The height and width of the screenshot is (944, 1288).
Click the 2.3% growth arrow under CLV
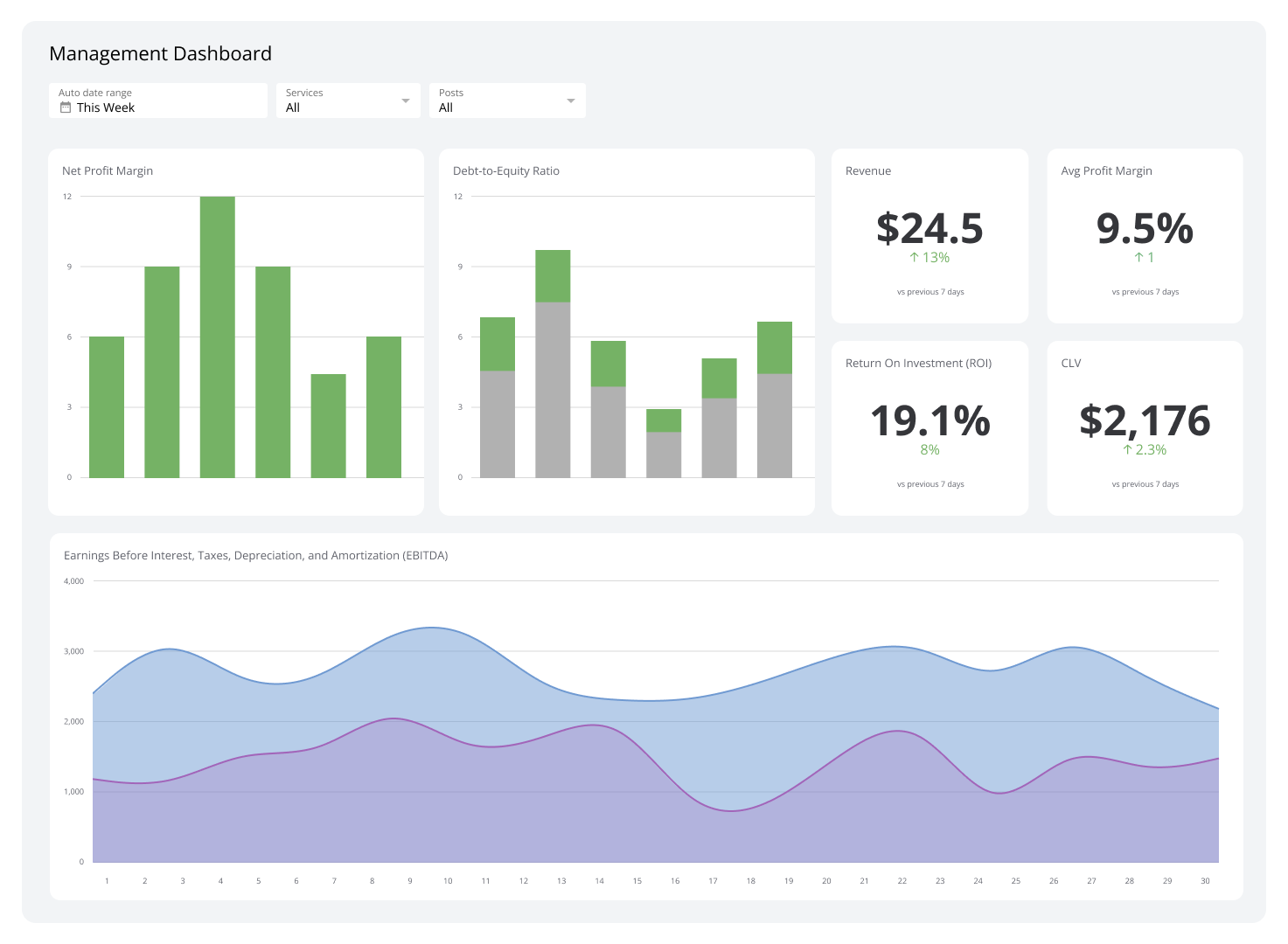1144,449
